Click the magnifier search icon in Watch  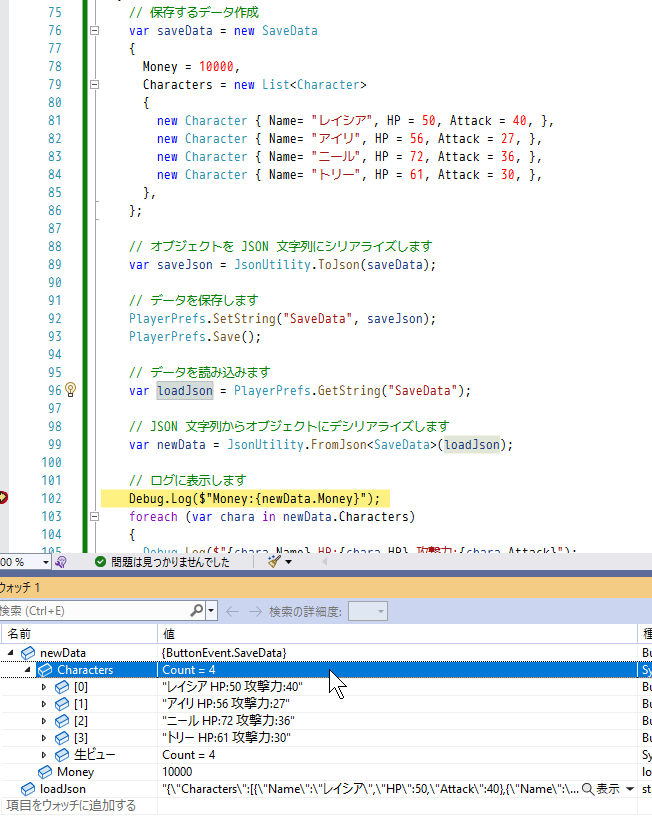click(196, 610)
